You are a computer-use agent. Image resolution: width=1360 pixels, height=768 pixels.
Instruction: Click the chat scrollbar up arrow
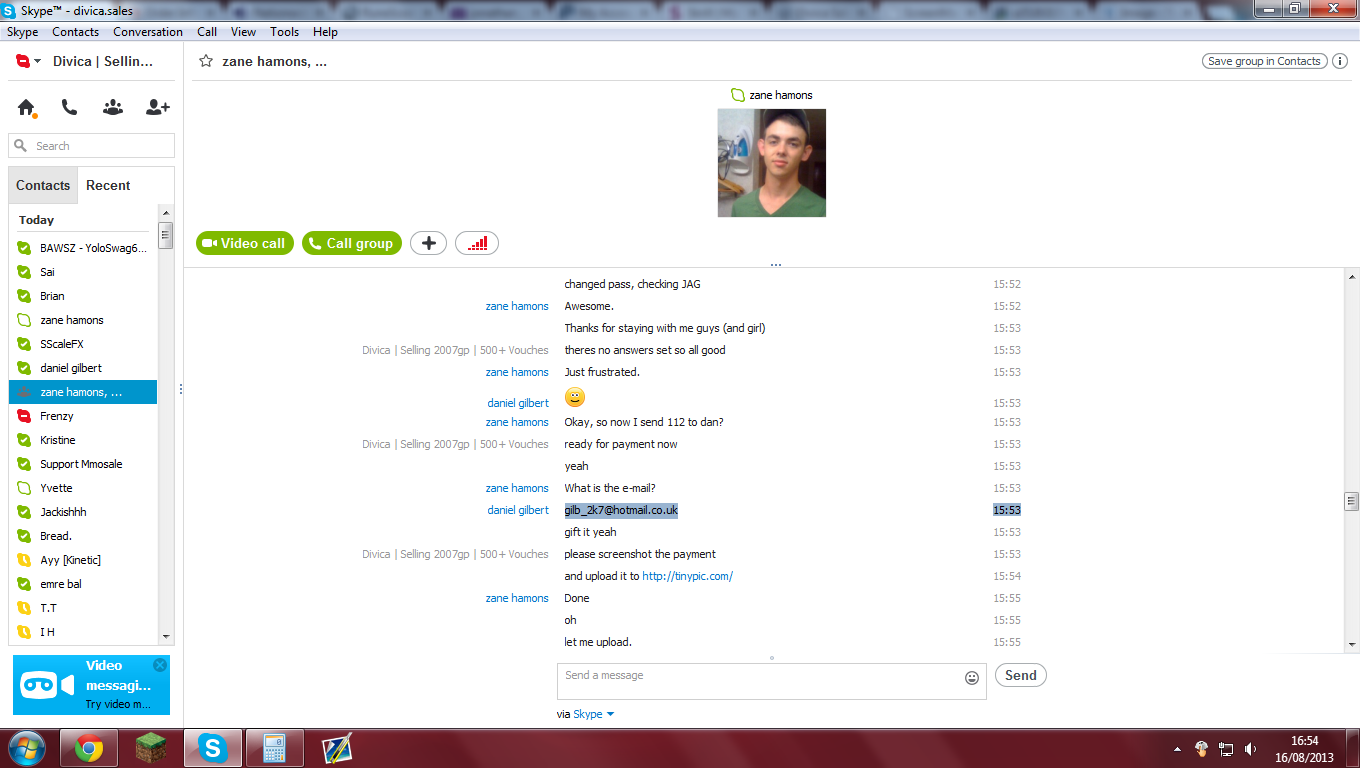click(x=1352, y=277)
